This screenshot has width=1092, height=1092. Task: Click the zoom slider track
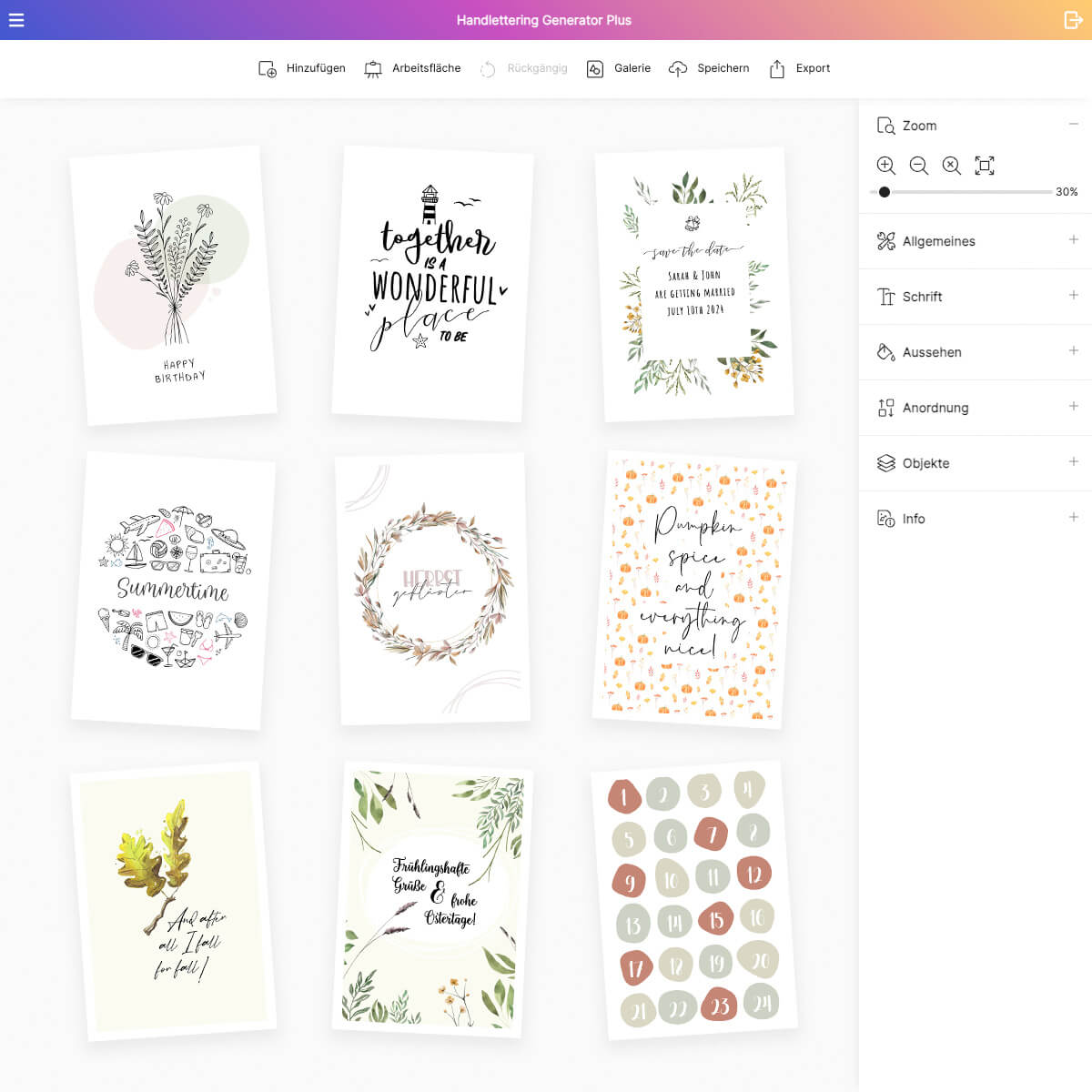tap(961, 192)
